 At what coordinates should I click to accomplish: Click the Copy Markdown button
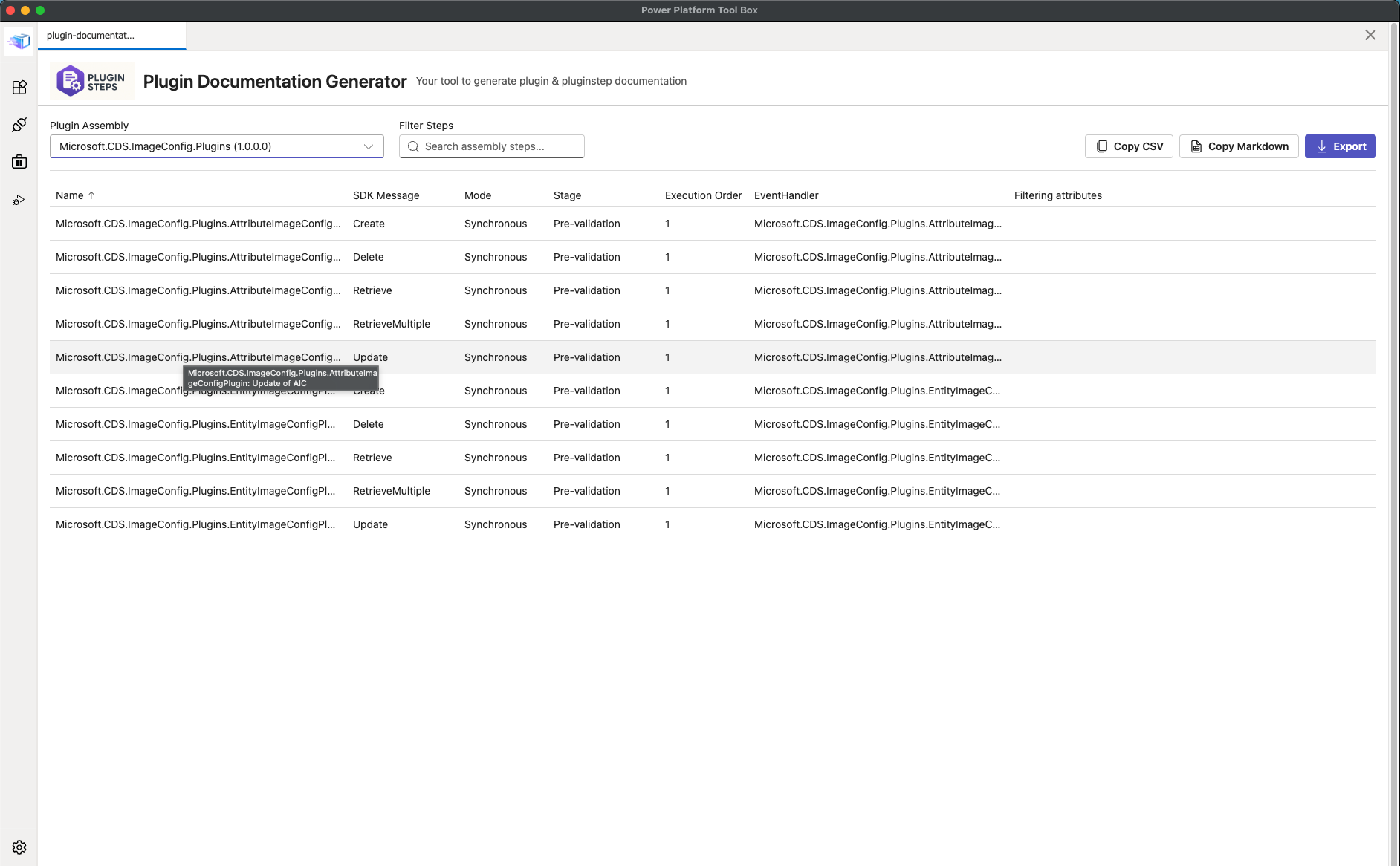pyautogui.click(x=1238, y=146)
